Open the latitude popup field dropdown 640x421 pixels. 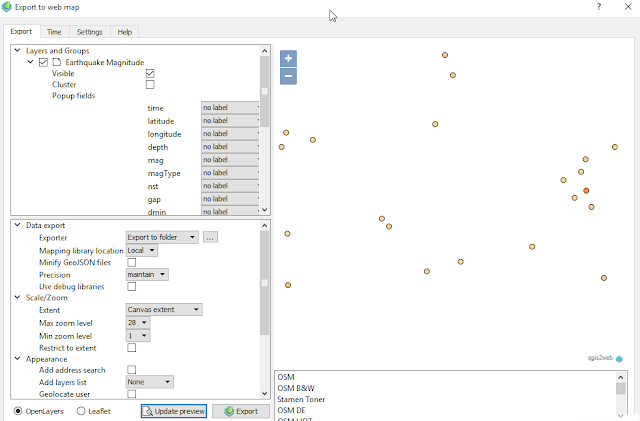[230, 121]
